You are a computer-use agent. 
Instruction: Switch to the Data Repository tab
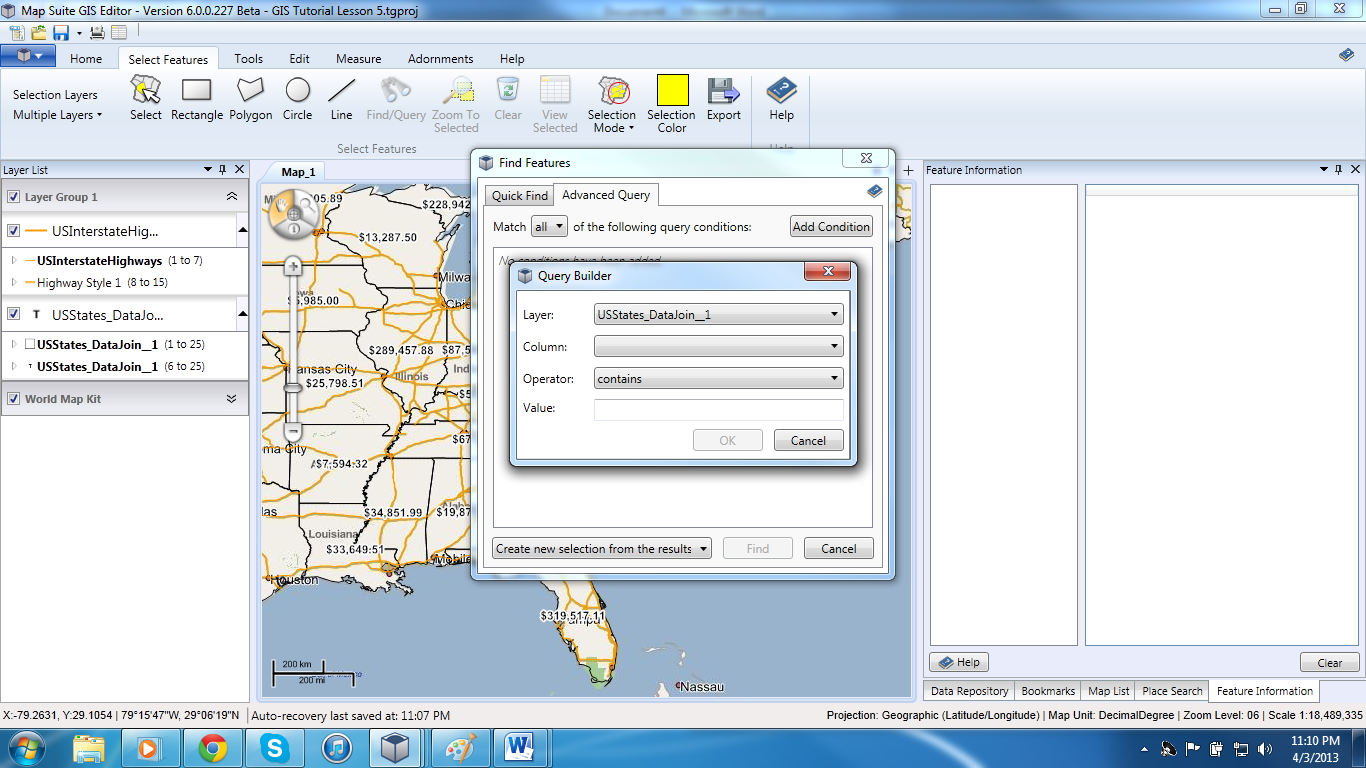[968, 691]
